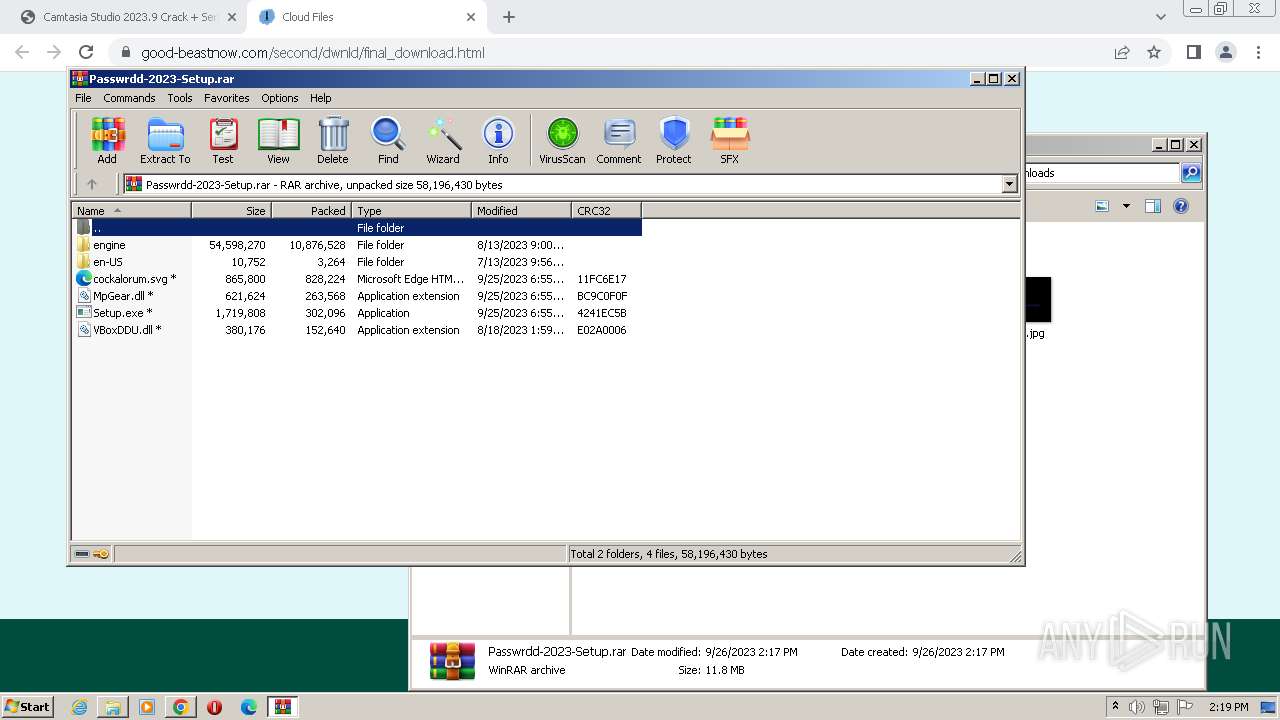Select the MpGear.dll file
This screenshot has height=720, width=1280.
tap(357, 296)
